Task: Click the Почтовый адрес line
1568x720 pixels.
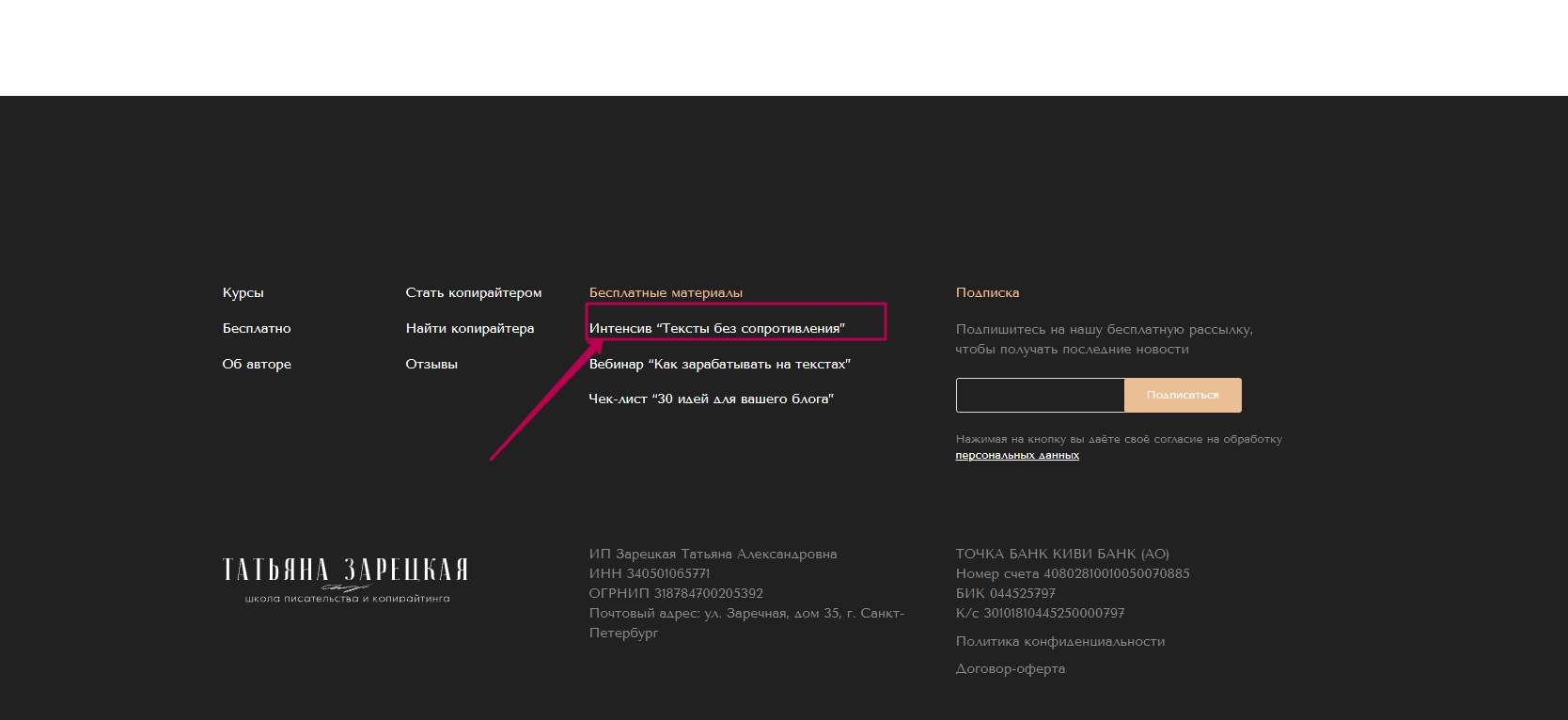Action: pyautogui.click(x=745, y=613)
